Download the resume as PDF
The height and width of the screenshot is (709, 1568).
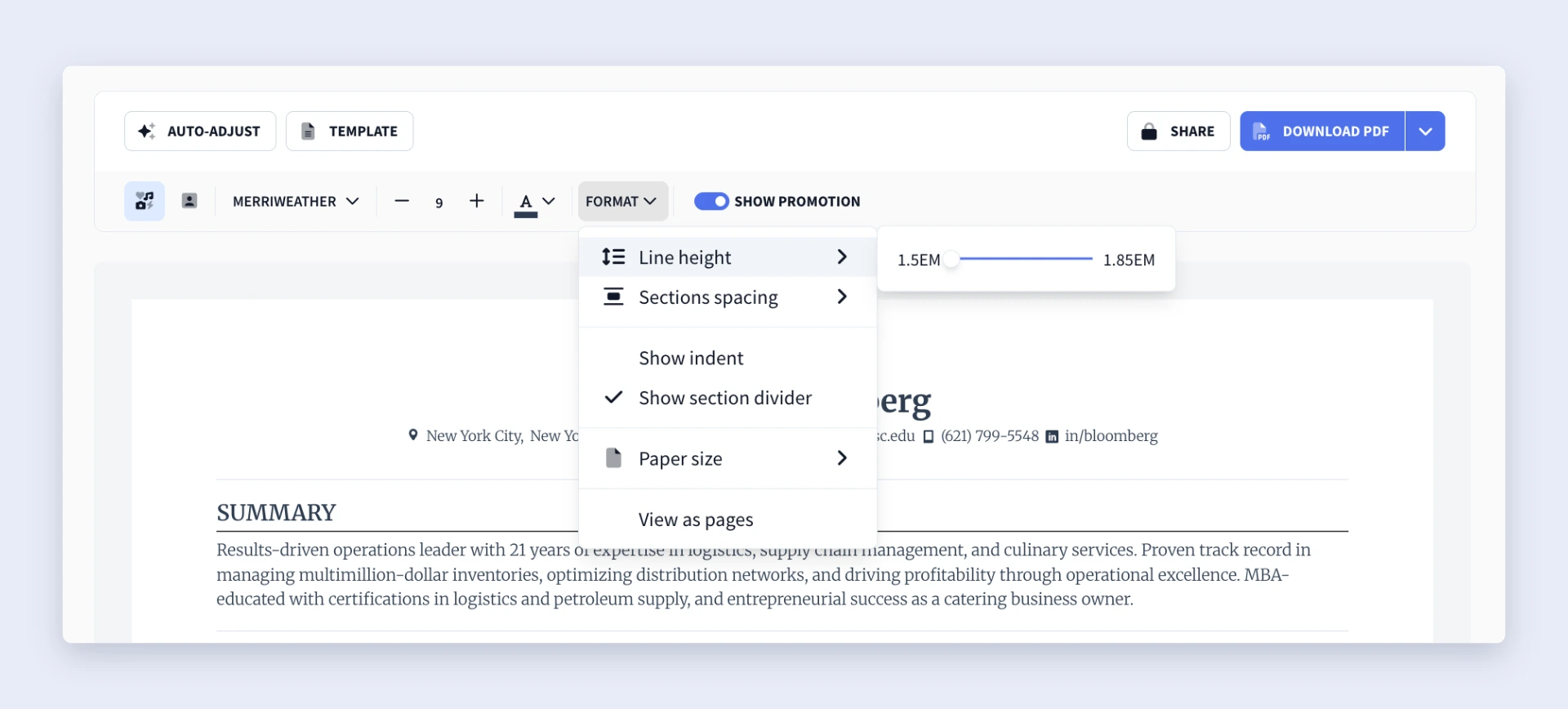tap(1322, 132)
